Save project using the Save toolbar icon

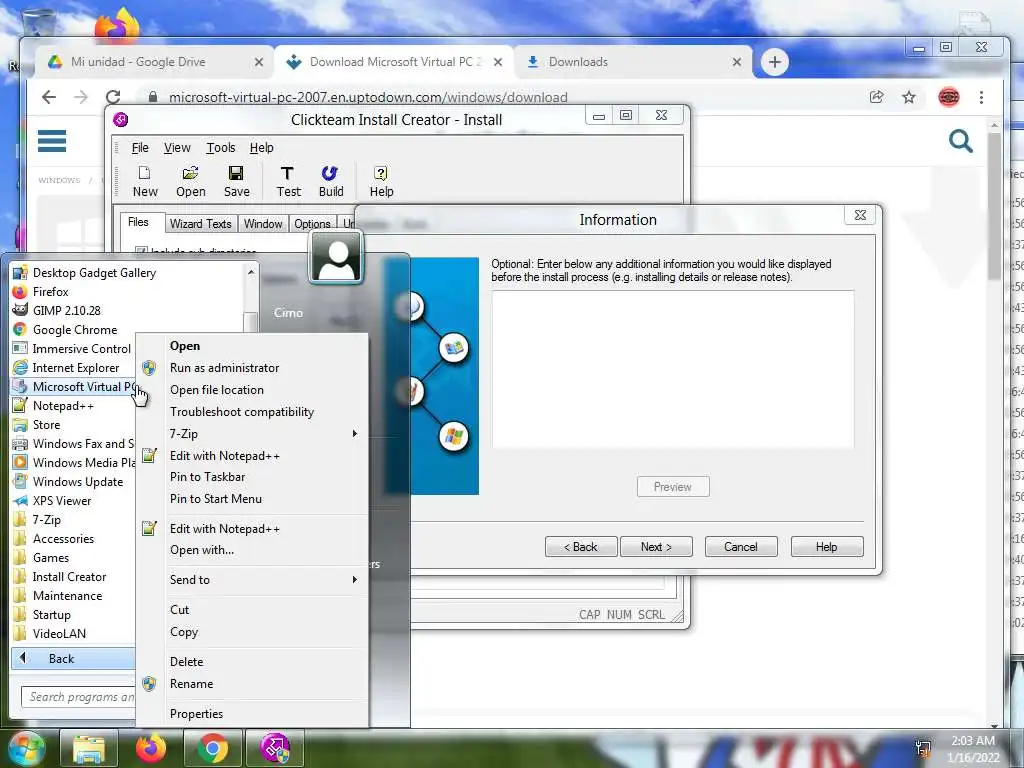click(236, 181)
